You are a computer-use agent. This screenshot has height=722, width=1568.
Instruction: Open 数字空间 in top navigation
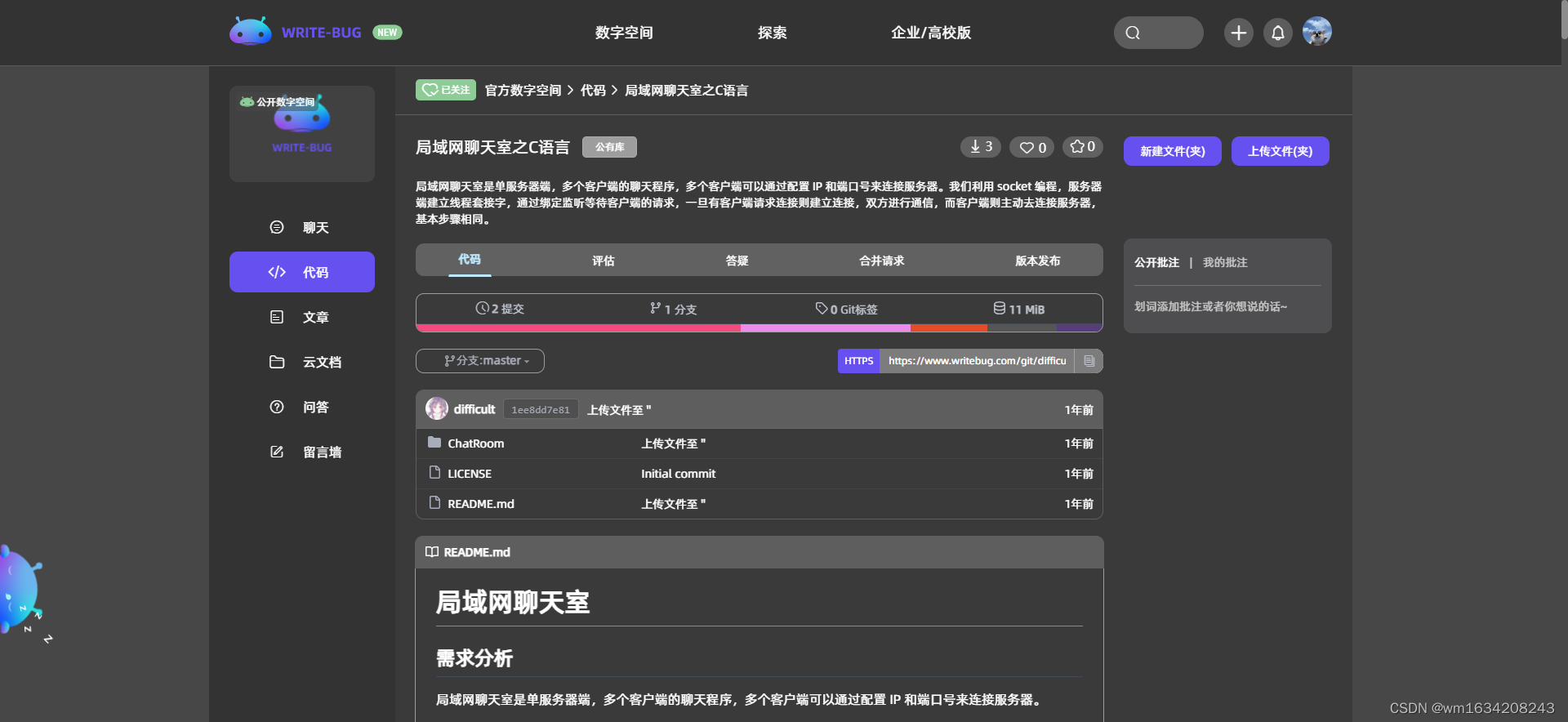pyautogui.click(x=624, y=33)
